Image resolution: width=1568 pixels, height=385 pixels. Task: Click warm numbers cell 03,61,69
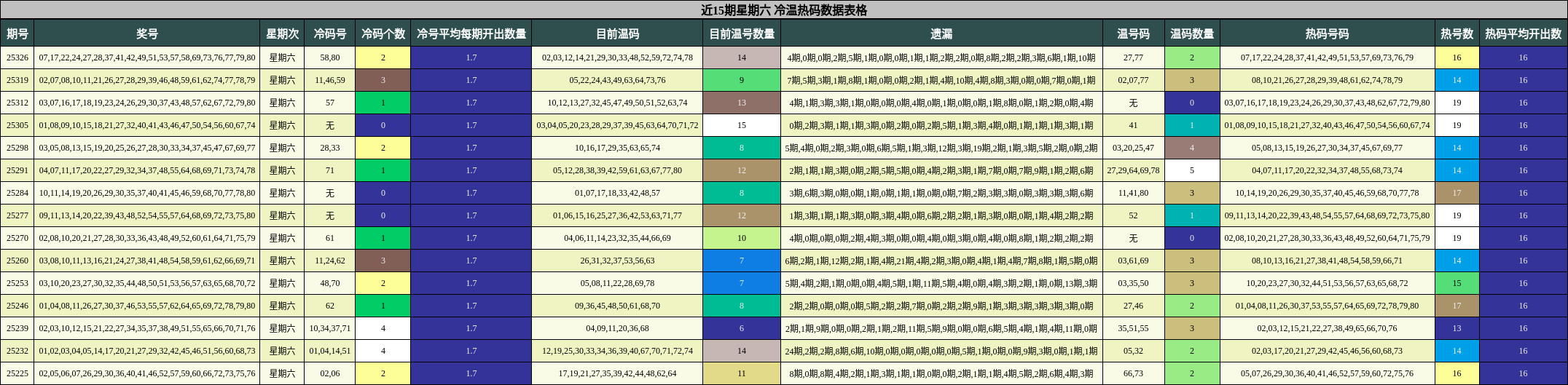(1133, 261)
